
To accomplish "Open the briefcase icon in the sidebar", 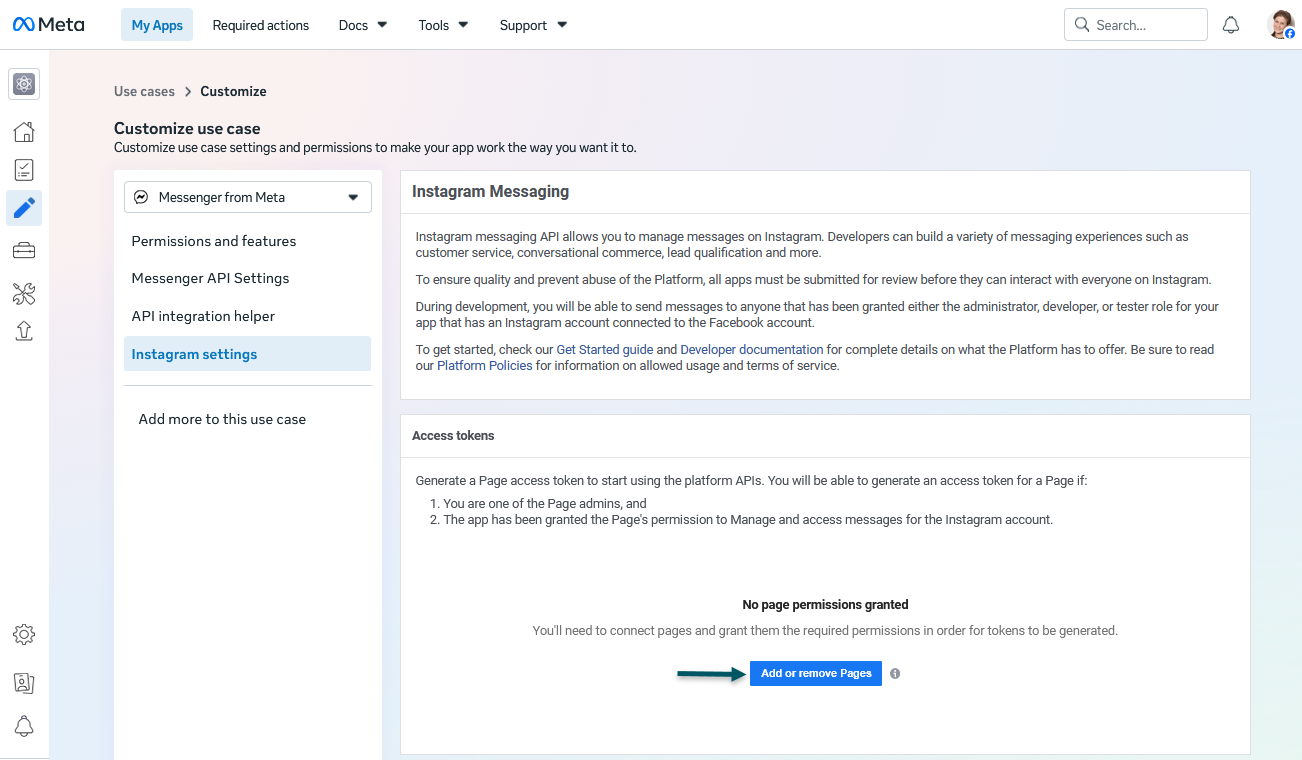I will [24, 251].
